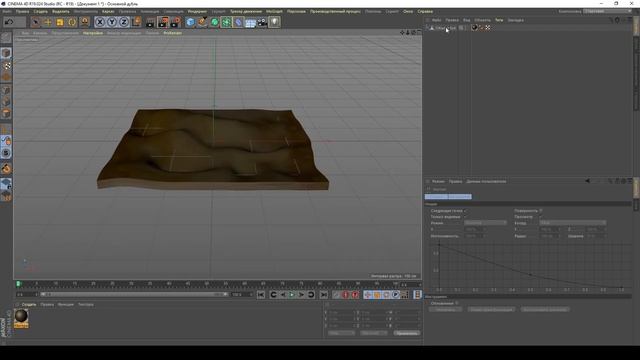Toggle the coordinate system icon
Screen dimensions: 640x360
136,22
